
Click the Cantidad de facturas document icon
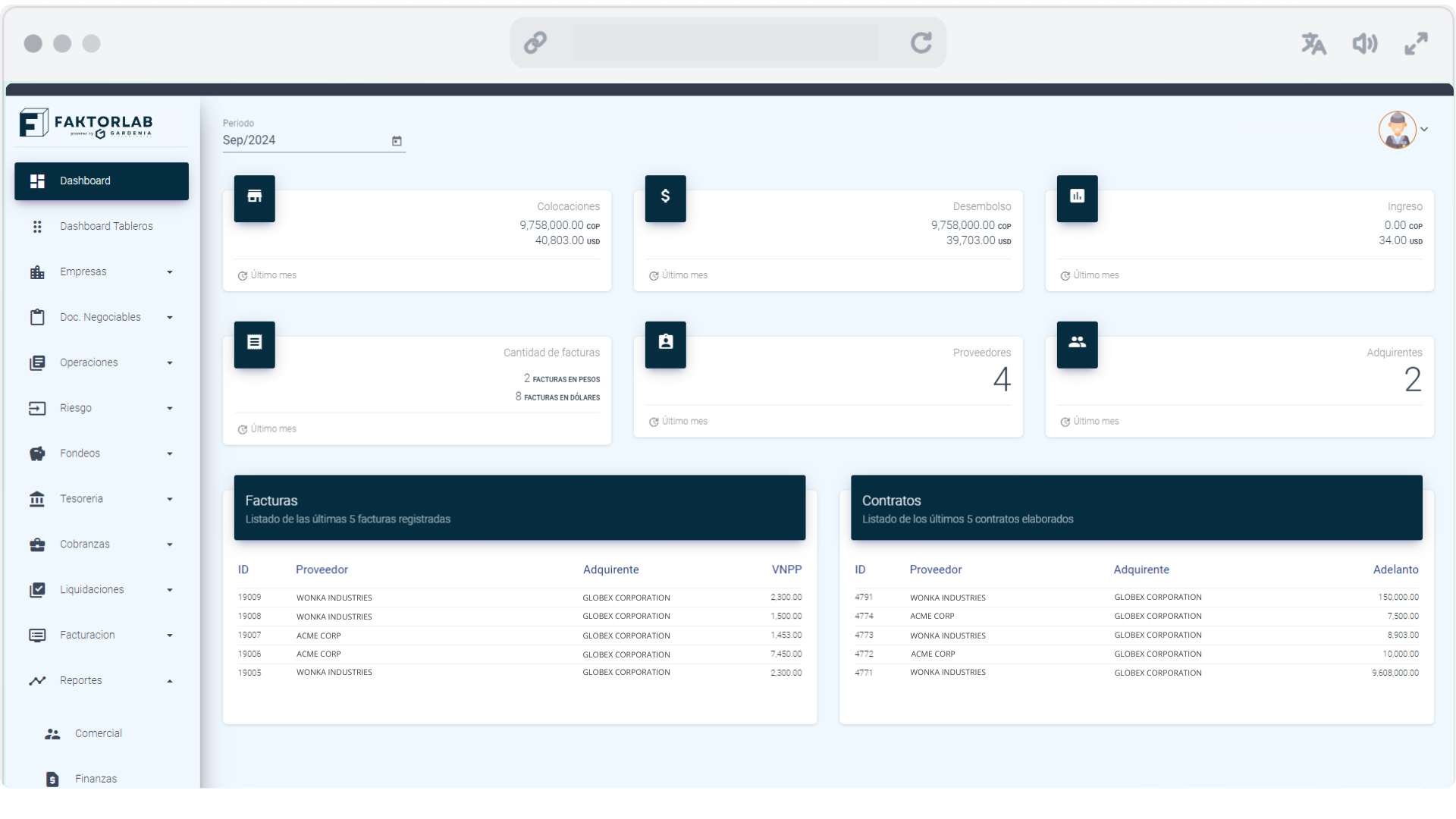(255, 344)
